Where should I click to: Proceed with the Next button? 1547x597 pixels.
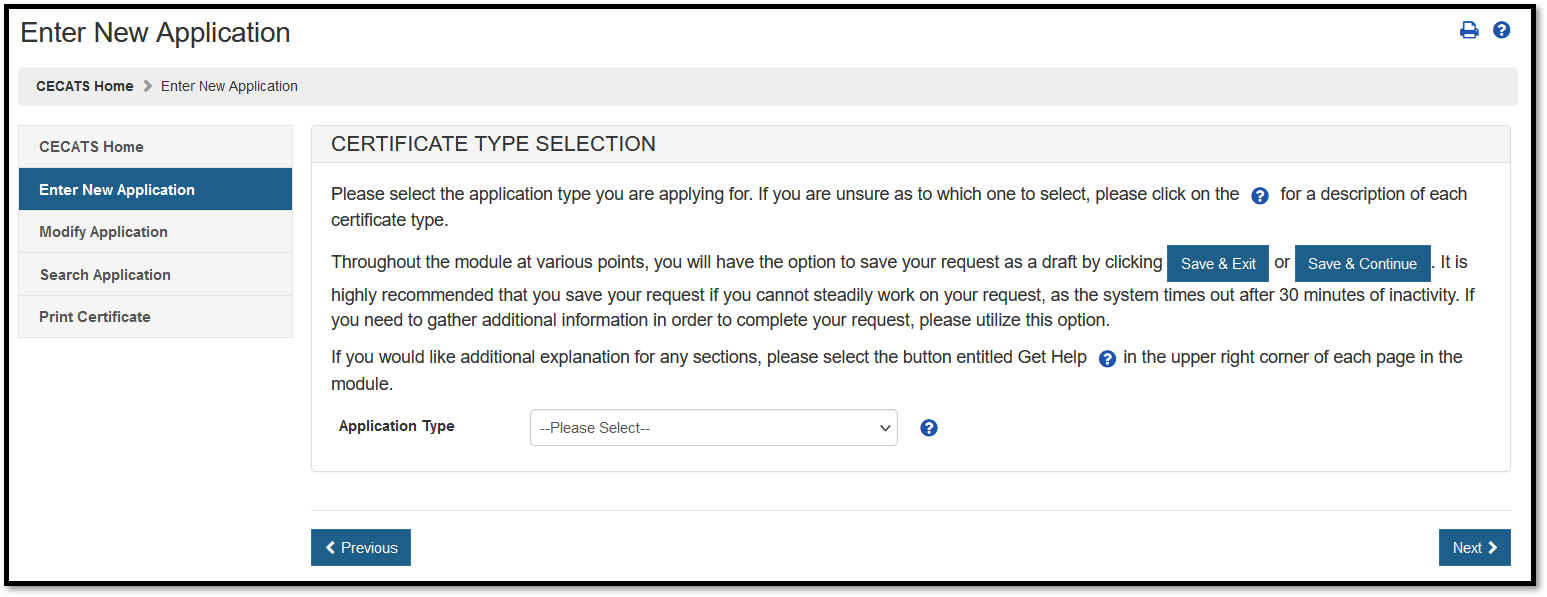(x=1474, y=548)
